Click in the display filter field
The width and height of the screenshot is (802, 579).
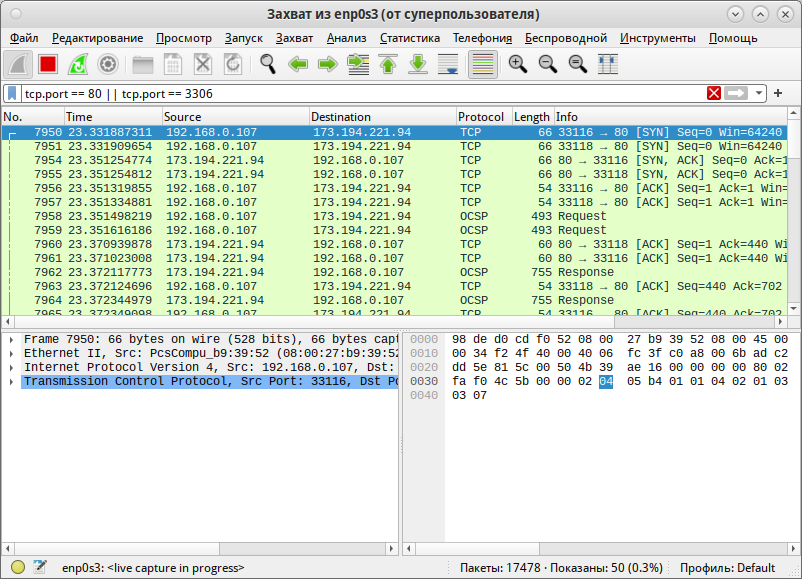click(x=363, y=94)
